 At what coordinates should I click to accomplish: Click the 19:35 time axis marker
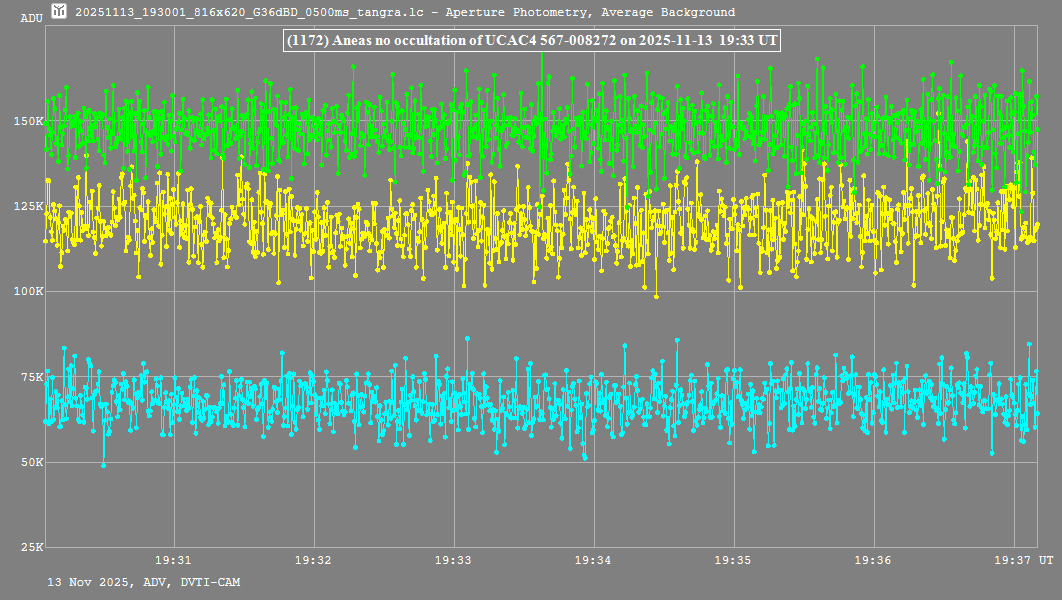pos(734,561)
